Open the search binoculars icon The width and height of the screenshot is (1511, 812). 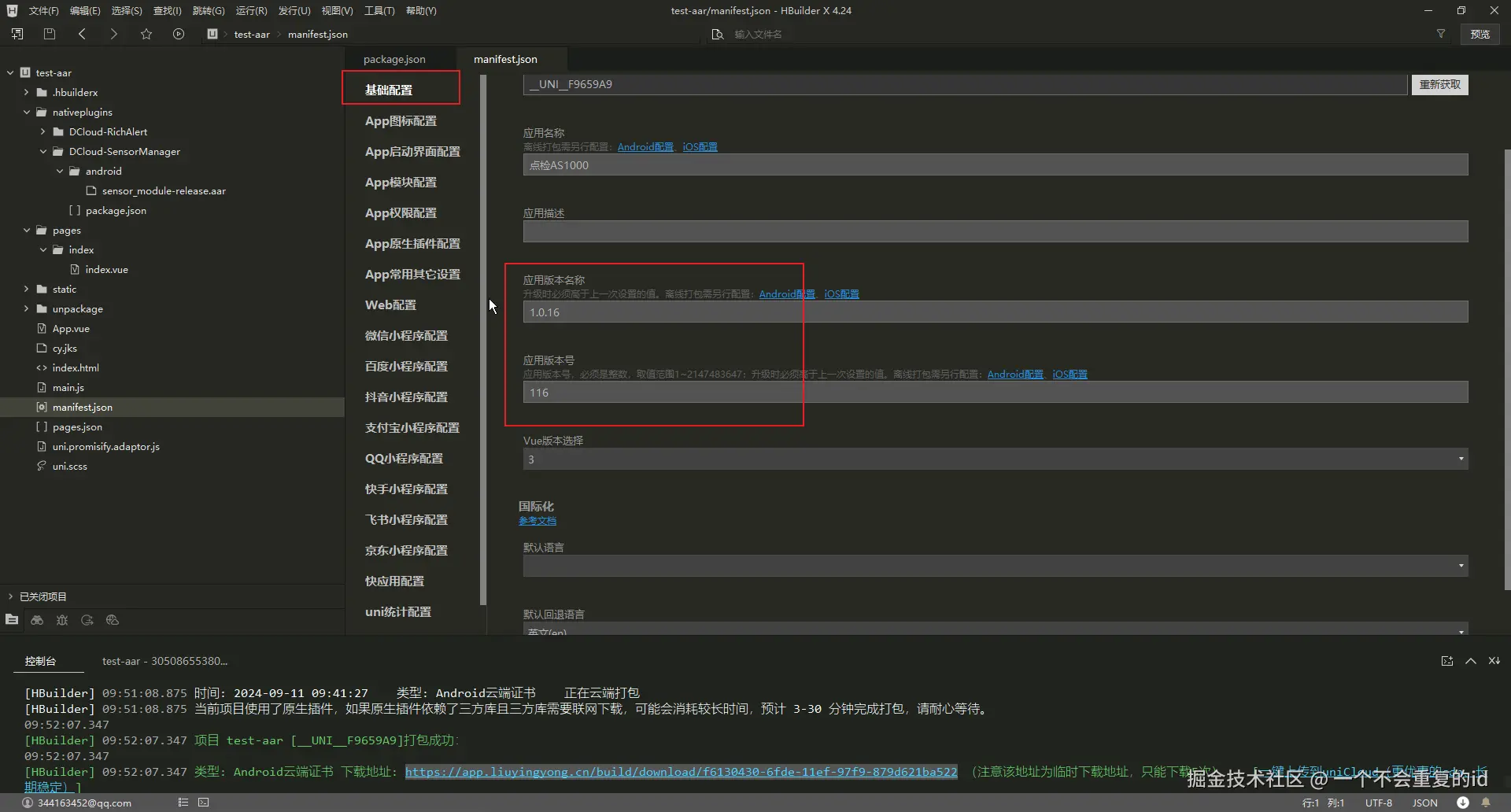click(x=37, y=620)
